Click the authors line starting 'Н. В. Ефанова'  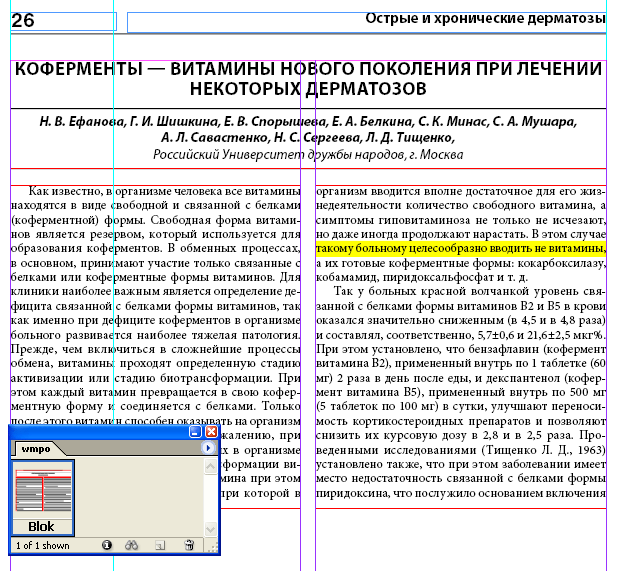pyautogui.click(x=308, y=121)
